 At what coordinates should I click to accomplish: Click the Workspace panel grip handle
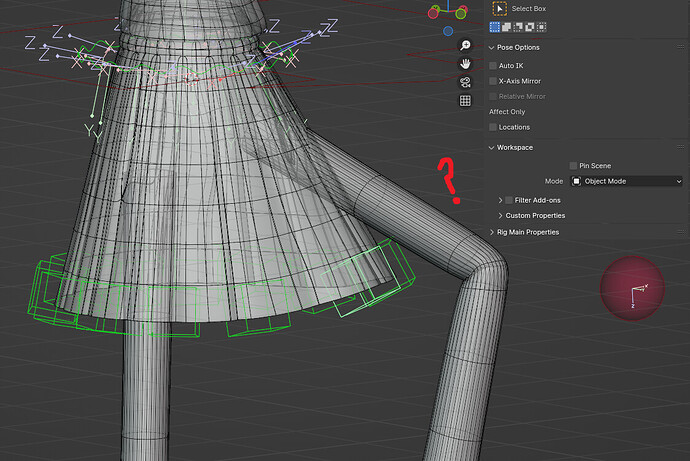pos(680,147)
